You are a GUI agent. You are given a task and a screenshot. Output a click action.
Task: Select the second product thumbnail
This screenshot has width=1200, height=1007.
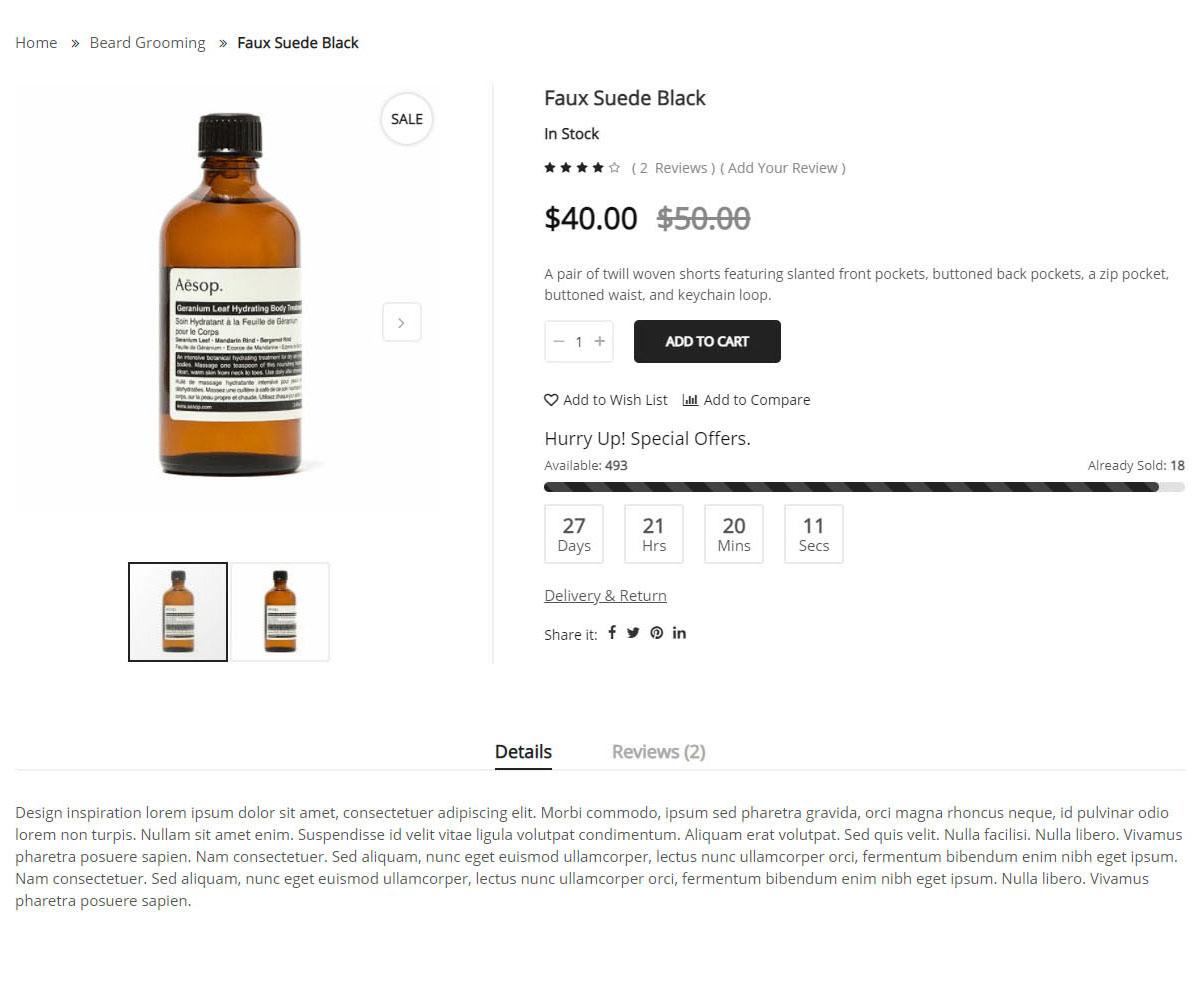coord(280,612)
